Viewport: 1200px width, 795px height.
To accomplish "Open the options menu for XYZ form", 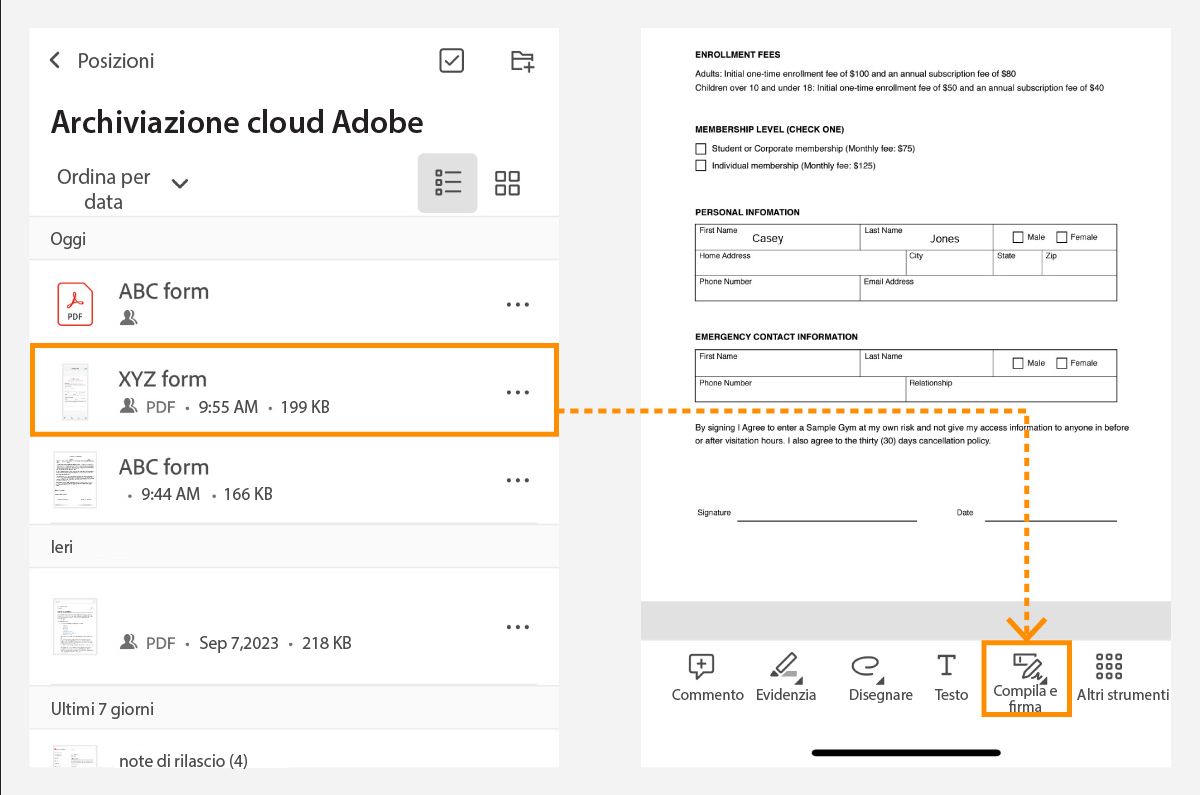I will [x=518, y=391].
